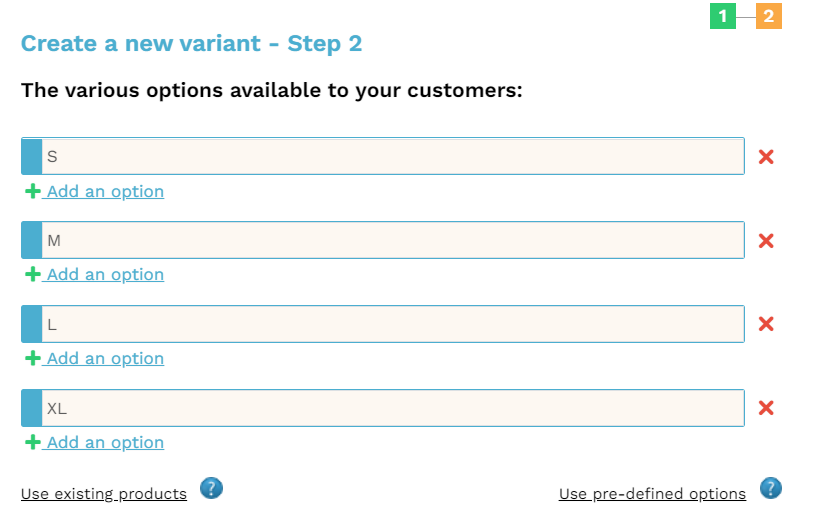Add an option below the M field
Image resolution: width=820 pixels, height=532 pixels.
tap(105, 275)
